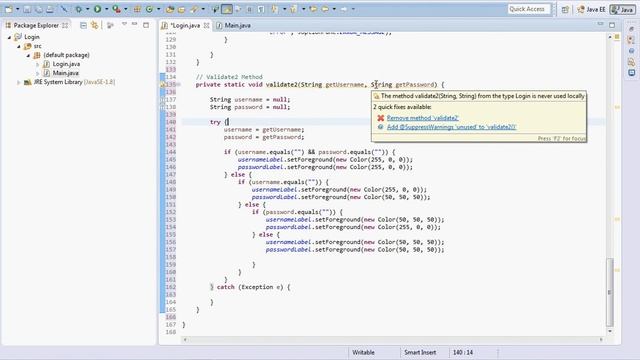Screen dimensions: 640x360
Task: Click the Search flashlight icon
Action: tap(194, 9)
